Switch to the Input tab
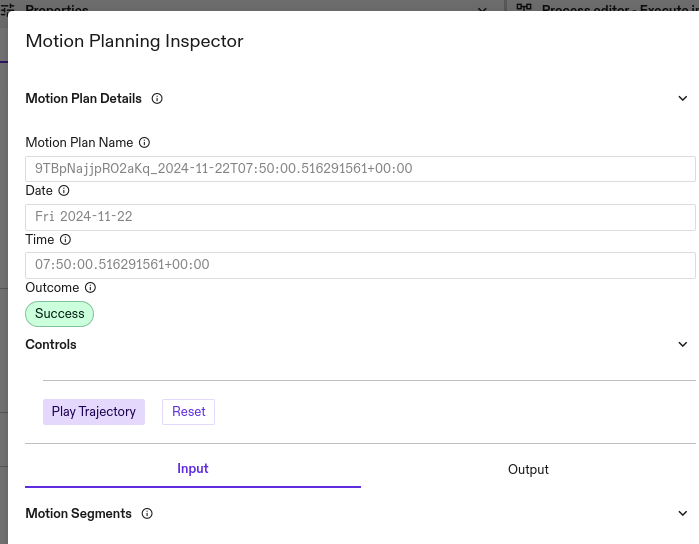The width and height of the screenshot is (699, 544). 193,469
